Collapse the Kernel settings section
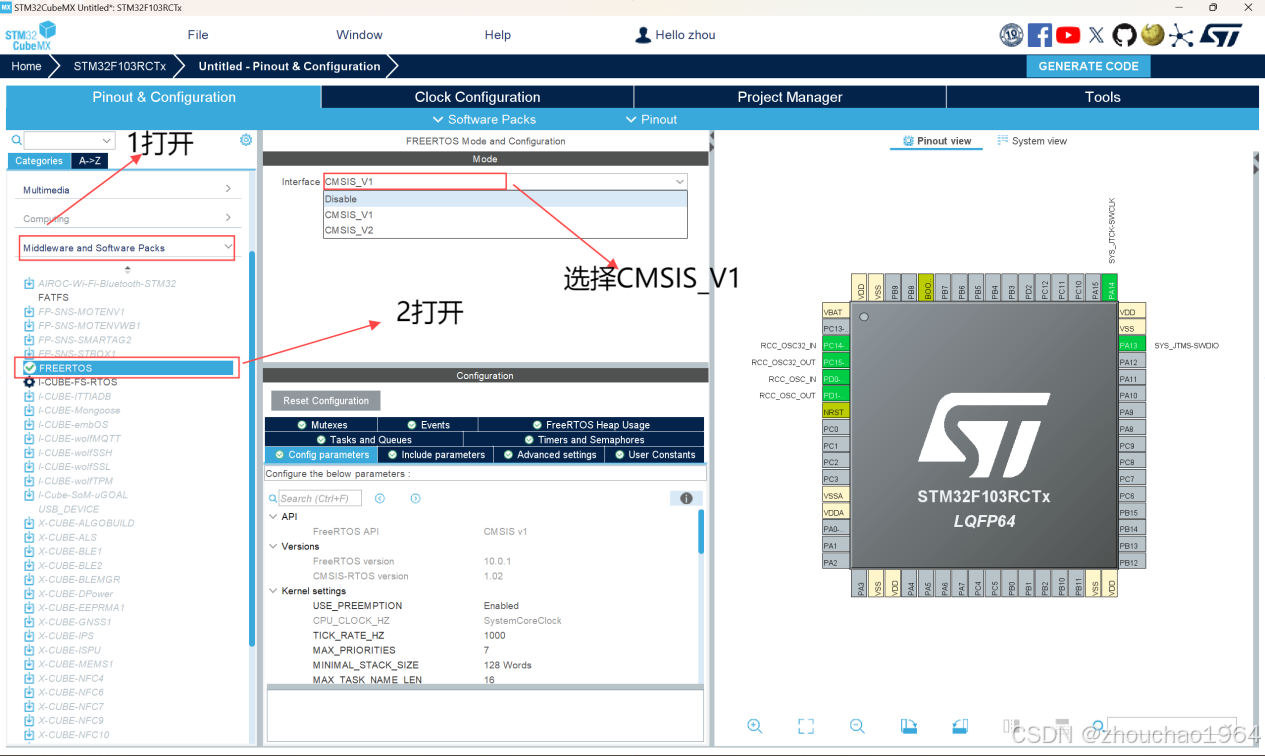The image size is (1265, 756). tap(275, 591)
